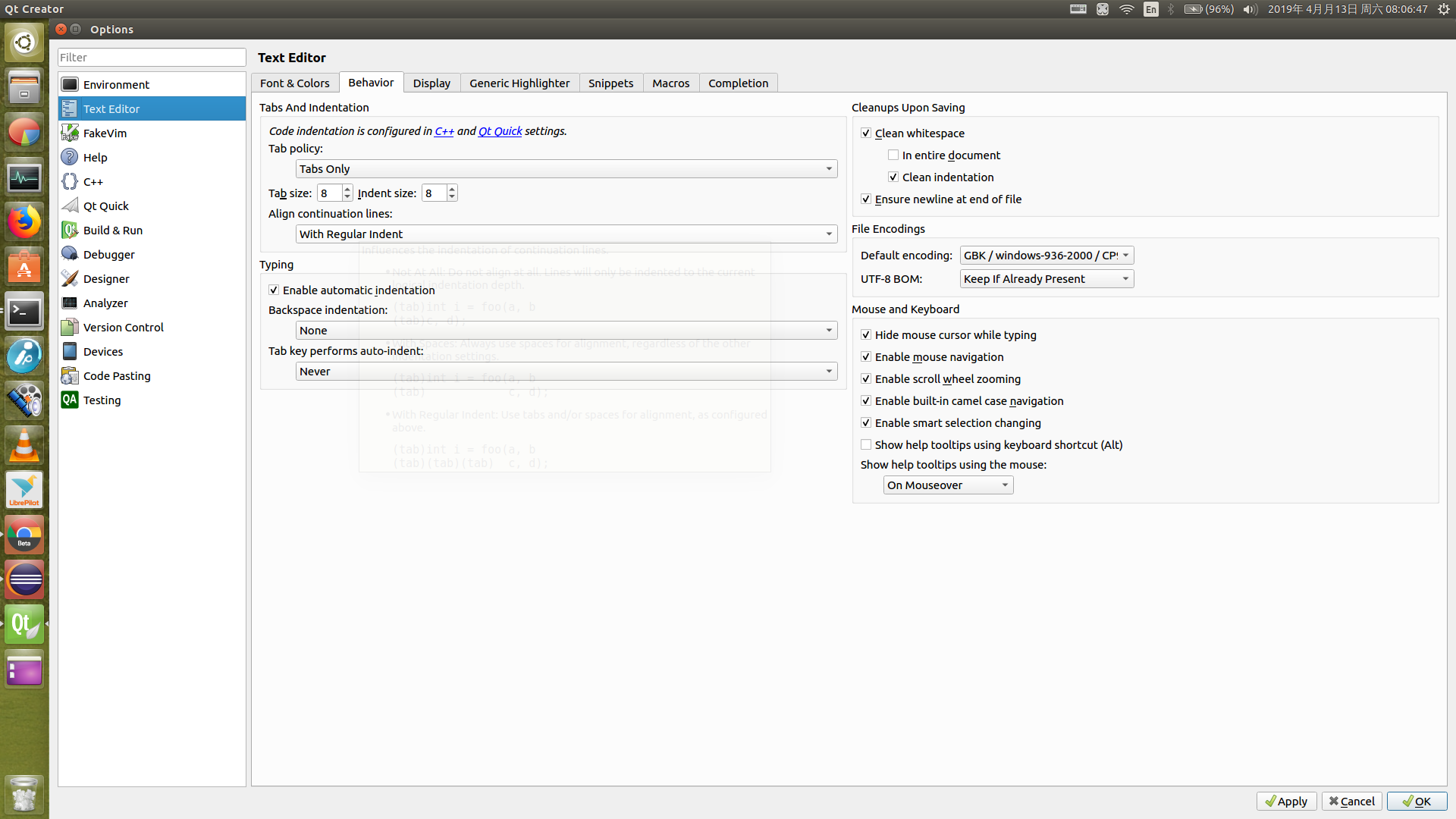Toggle Clean indentation checkbox
The width and height of the screenshot is (1456, 819).
click(893, 177)
